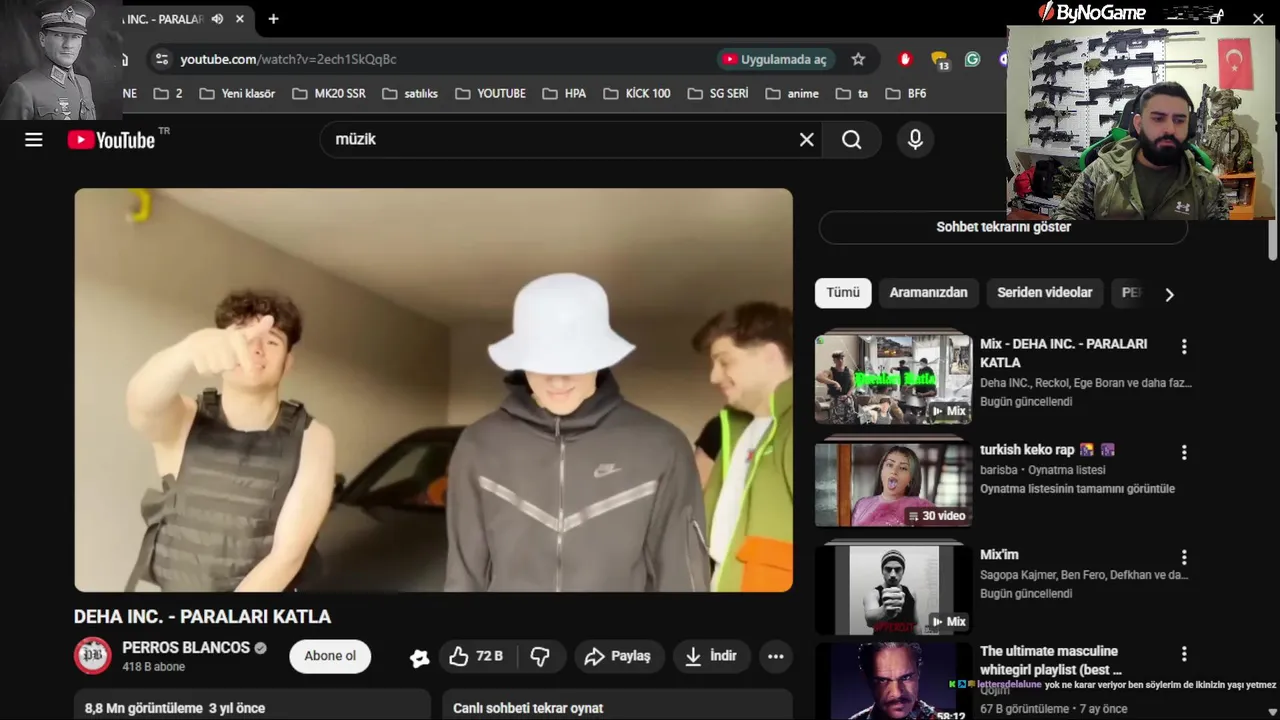Open the KİCK 100 bookmark folder
The width and height of the screenshot is (1280, 720).
pyautogui.click(x=637, y=93)
